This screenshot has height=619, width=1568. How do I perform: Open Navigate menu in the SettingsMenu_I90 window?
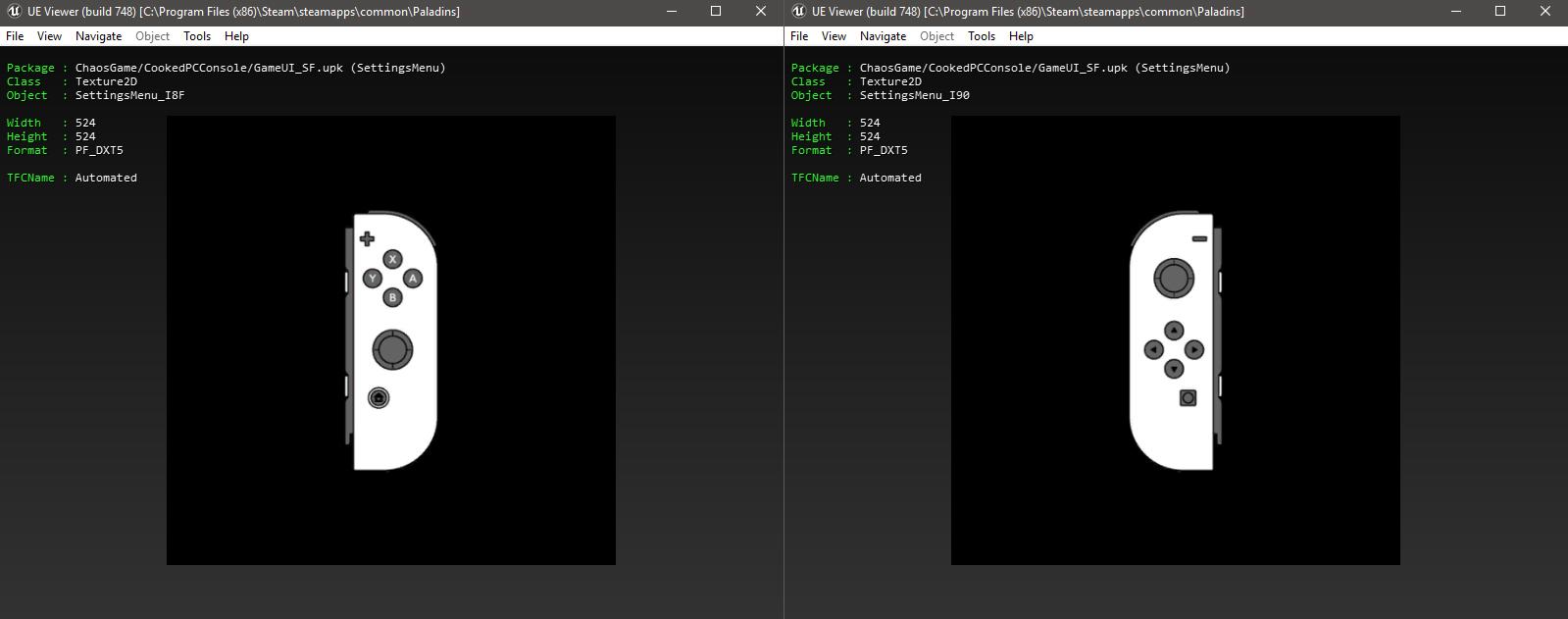click(883, 36)
